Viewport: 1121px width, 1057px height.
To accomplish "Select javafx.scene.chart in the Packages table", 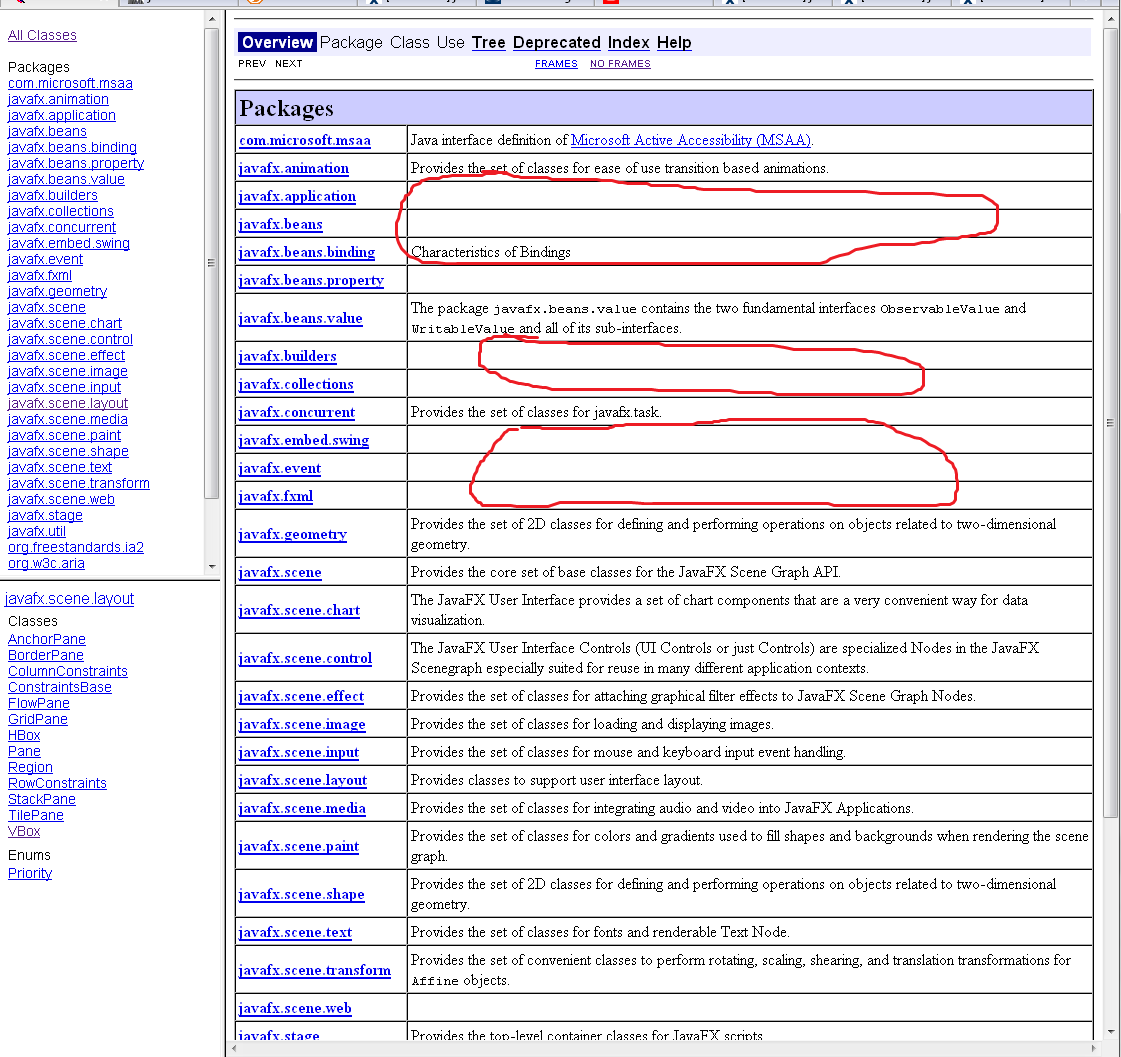I will pos(299,610).
